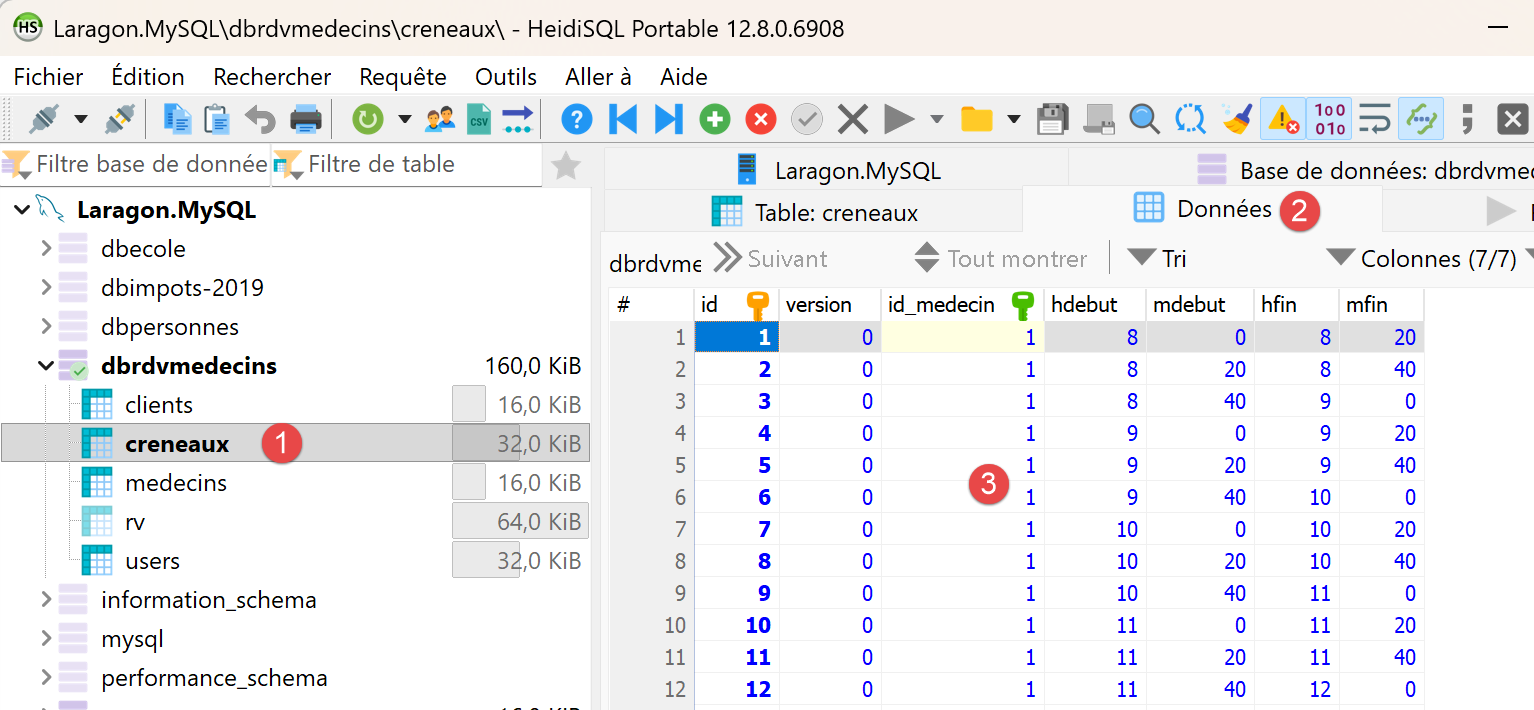Switch to the Données tab
1534x710 pixels.
(1202, 209)
